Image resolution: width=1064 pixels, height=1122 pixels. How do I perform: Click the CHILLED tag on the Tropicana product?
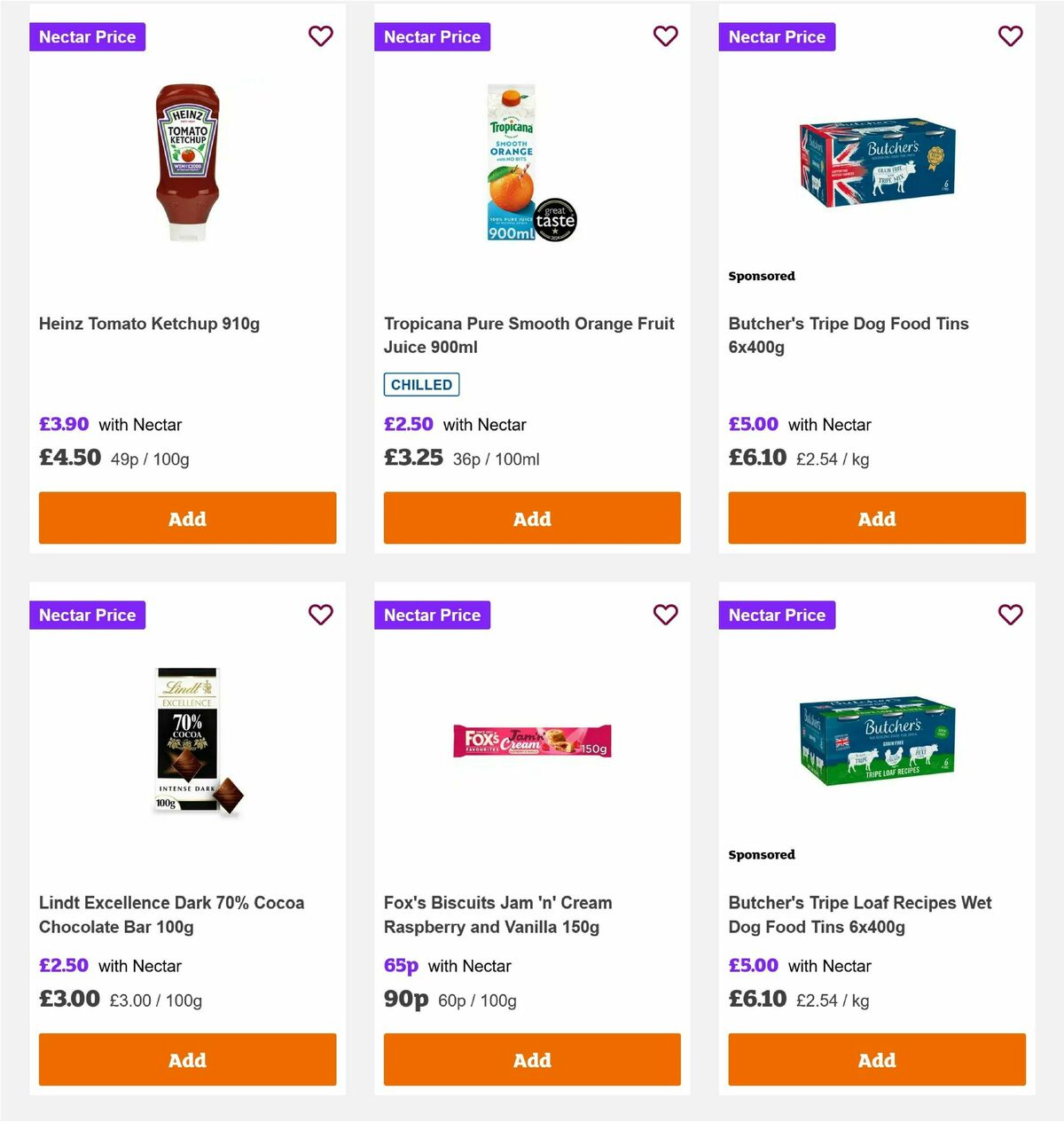pos(421,384)
